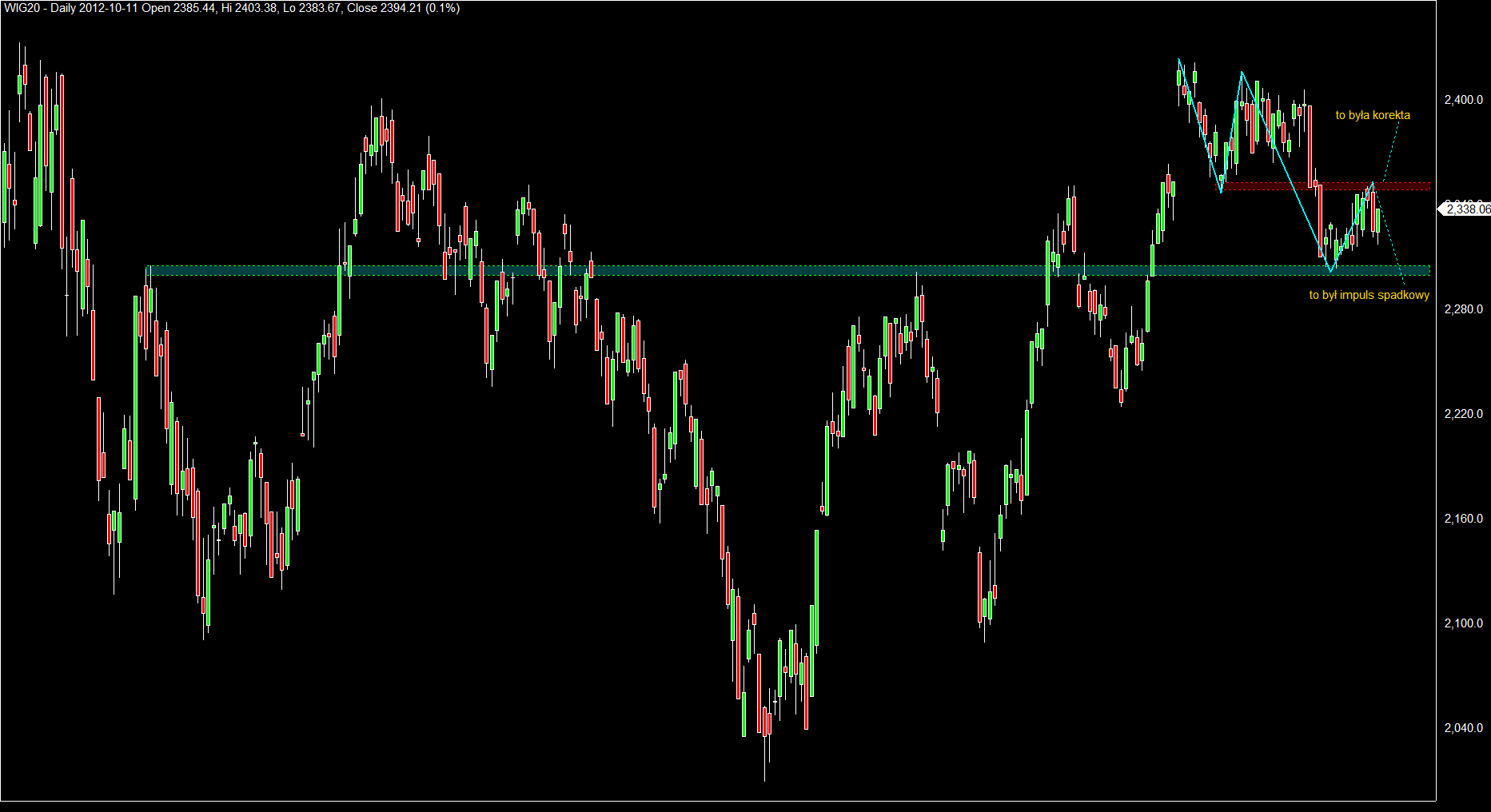
Task: Click the 2,160.0 price axis label
Action: click(x=1464, y=519)
